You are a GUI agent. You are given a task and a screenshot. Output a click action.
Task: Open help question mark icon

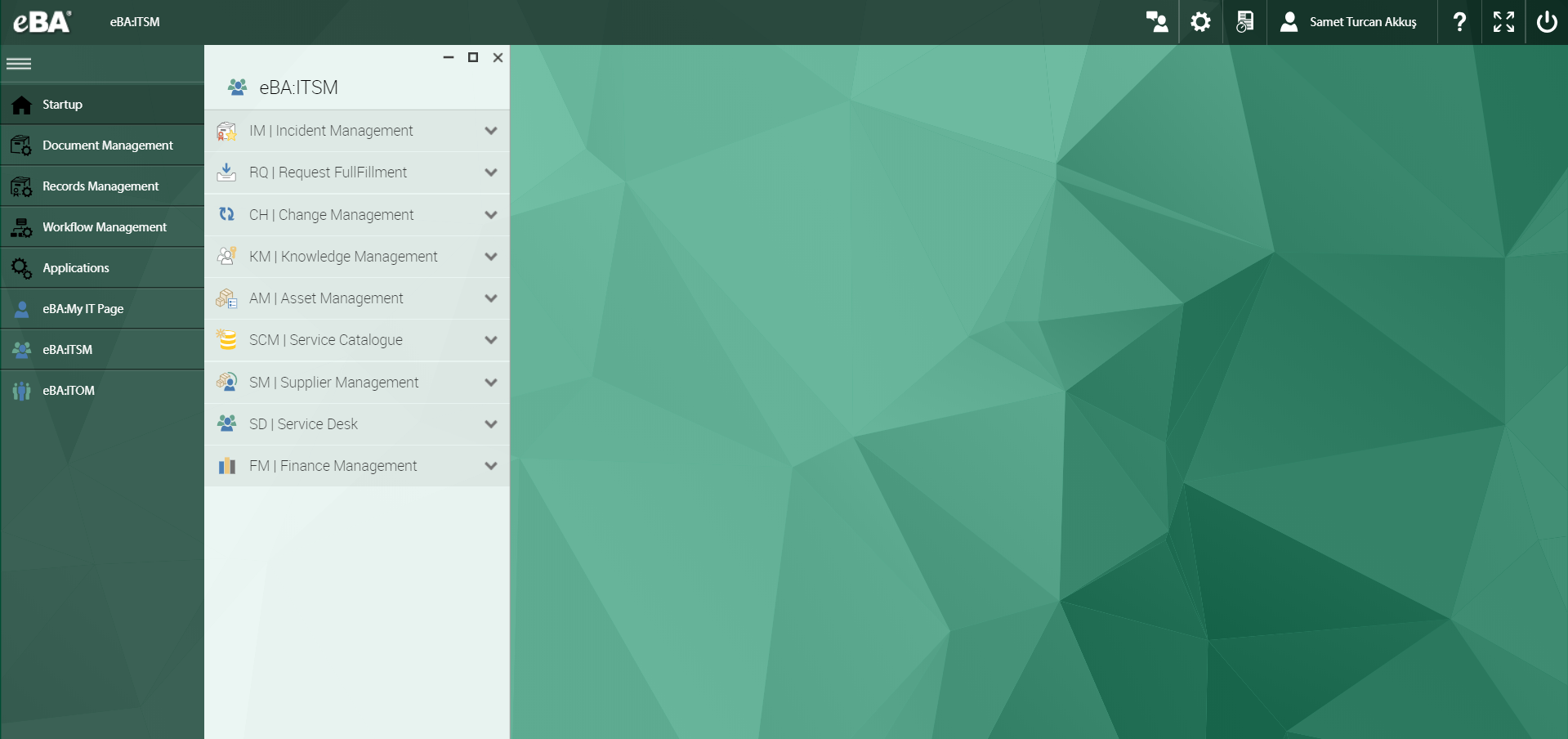tap(1459, 22)
